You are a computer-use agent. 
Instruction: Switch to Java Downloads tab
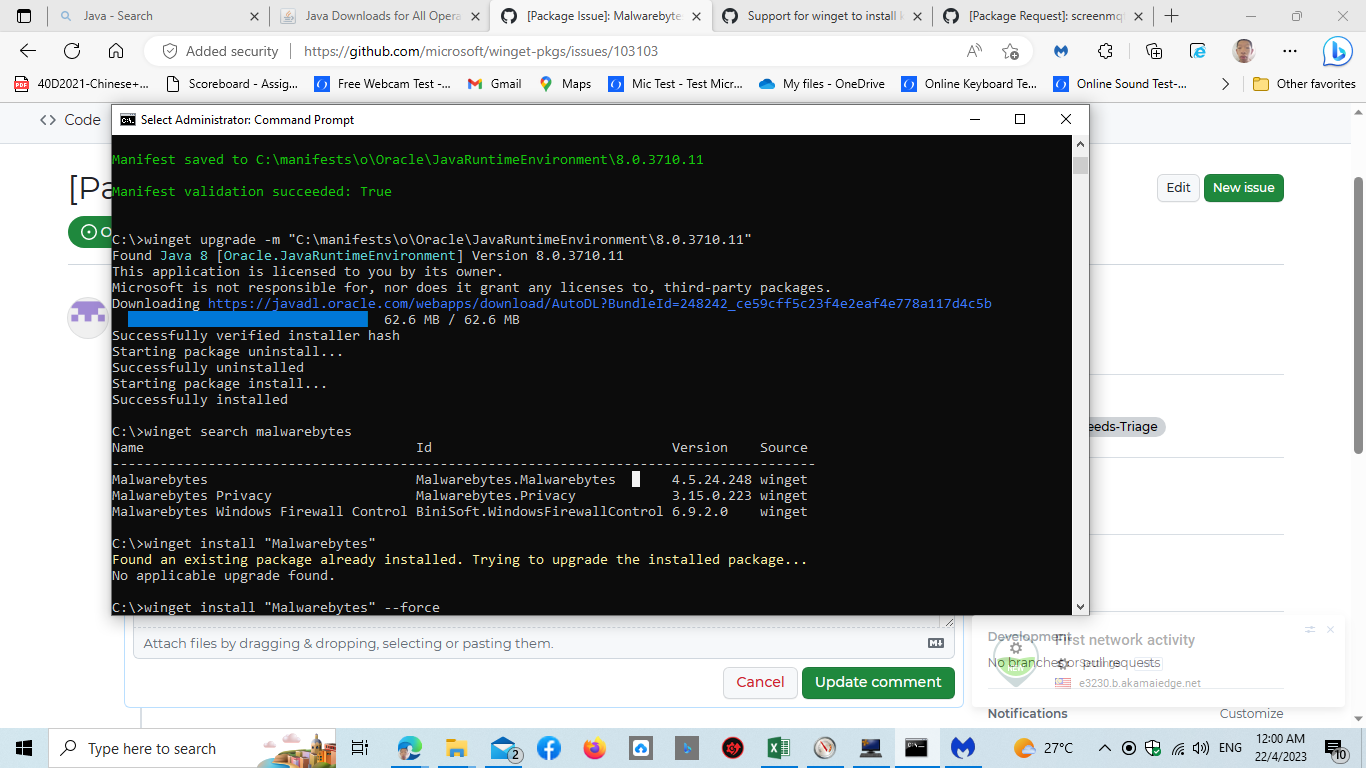point(381,16)
